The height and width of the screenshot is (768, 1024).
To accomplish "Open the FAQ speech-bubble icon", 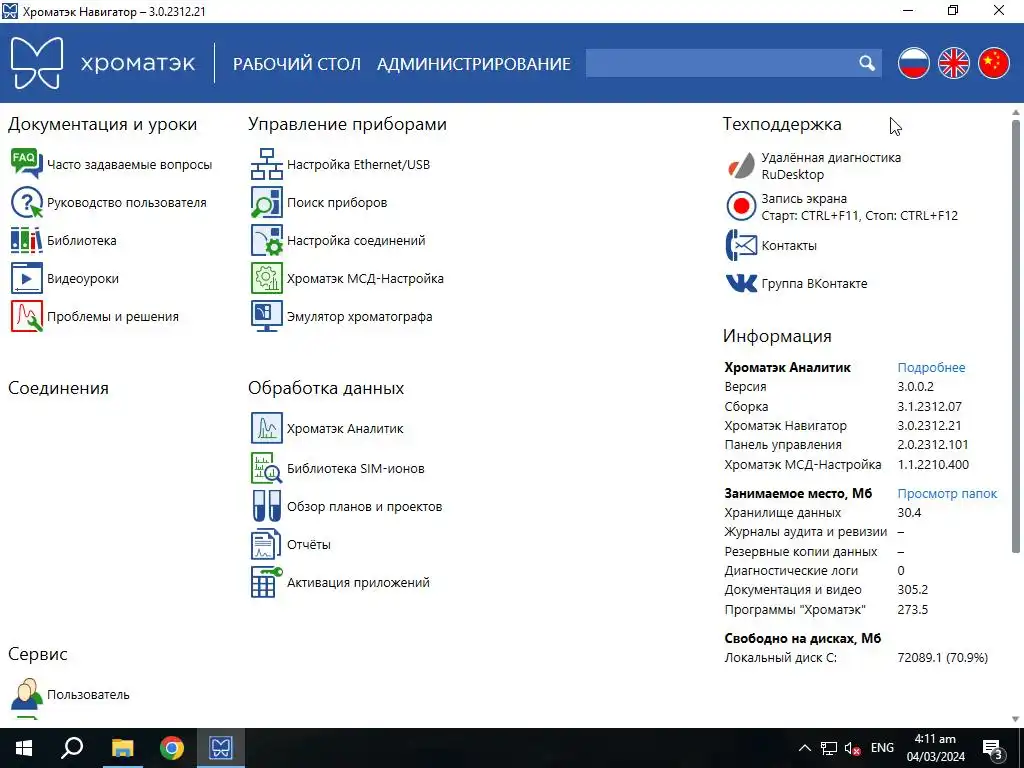I will [27, 164].
